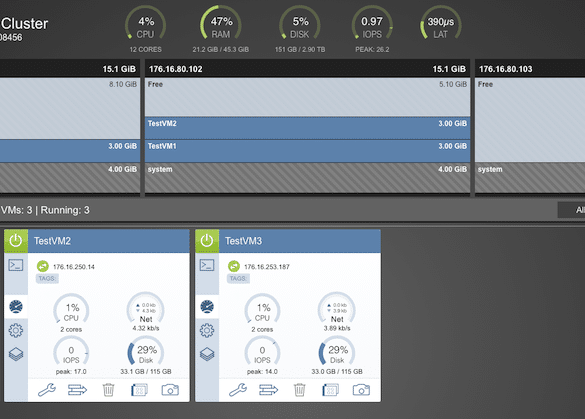The width and height of the screenshot is (585, 419).
Task: Click Free memory area of node 176.16.80.102
Action: 307,97
